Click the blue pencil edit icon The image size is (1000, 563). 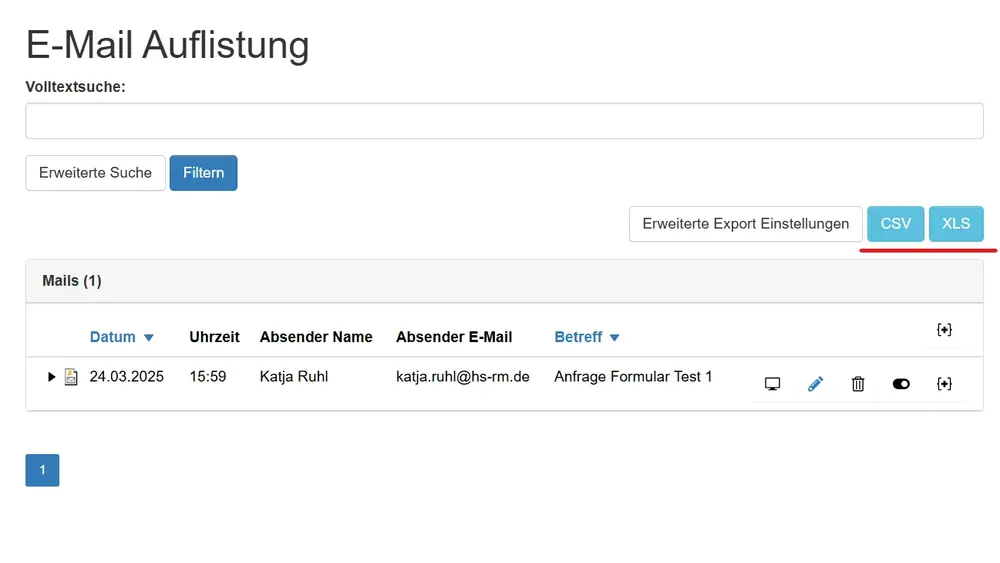[815, 384]
